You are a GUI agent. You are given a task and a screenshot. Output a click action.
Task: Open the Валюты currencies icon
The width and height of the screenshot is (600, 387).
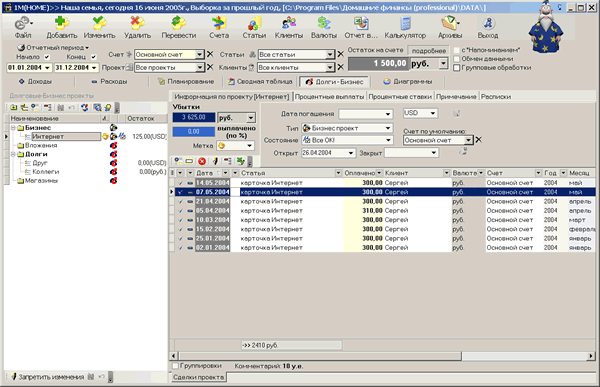pos(324,23)
